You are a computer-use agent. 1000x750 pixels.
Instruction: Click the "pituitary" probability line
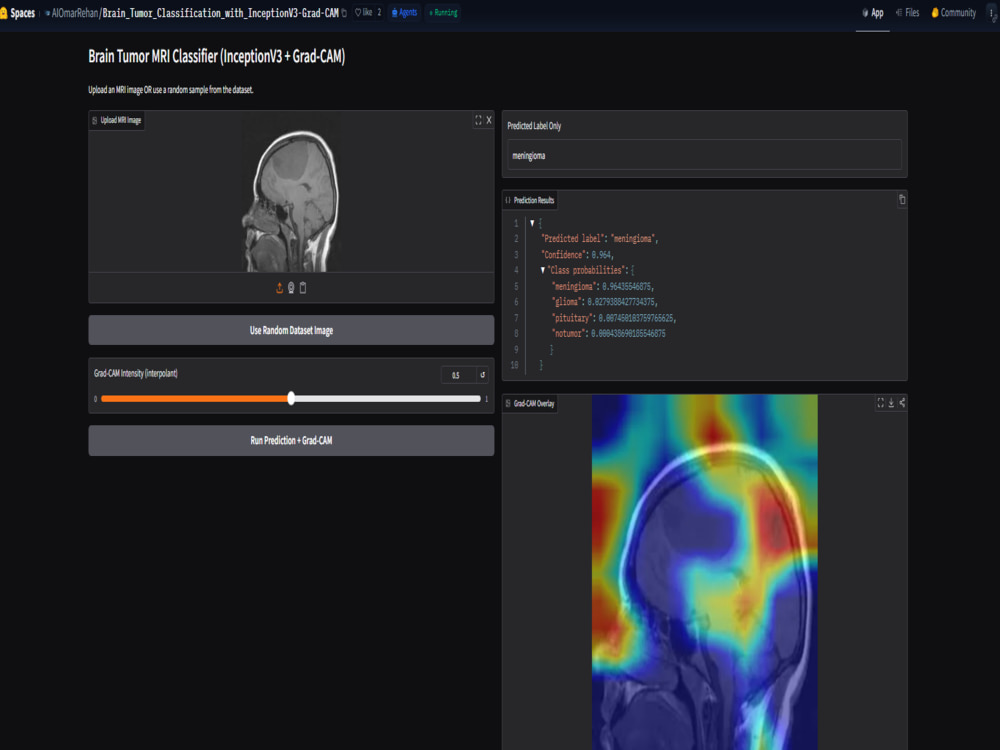click(x=614, y=318)
